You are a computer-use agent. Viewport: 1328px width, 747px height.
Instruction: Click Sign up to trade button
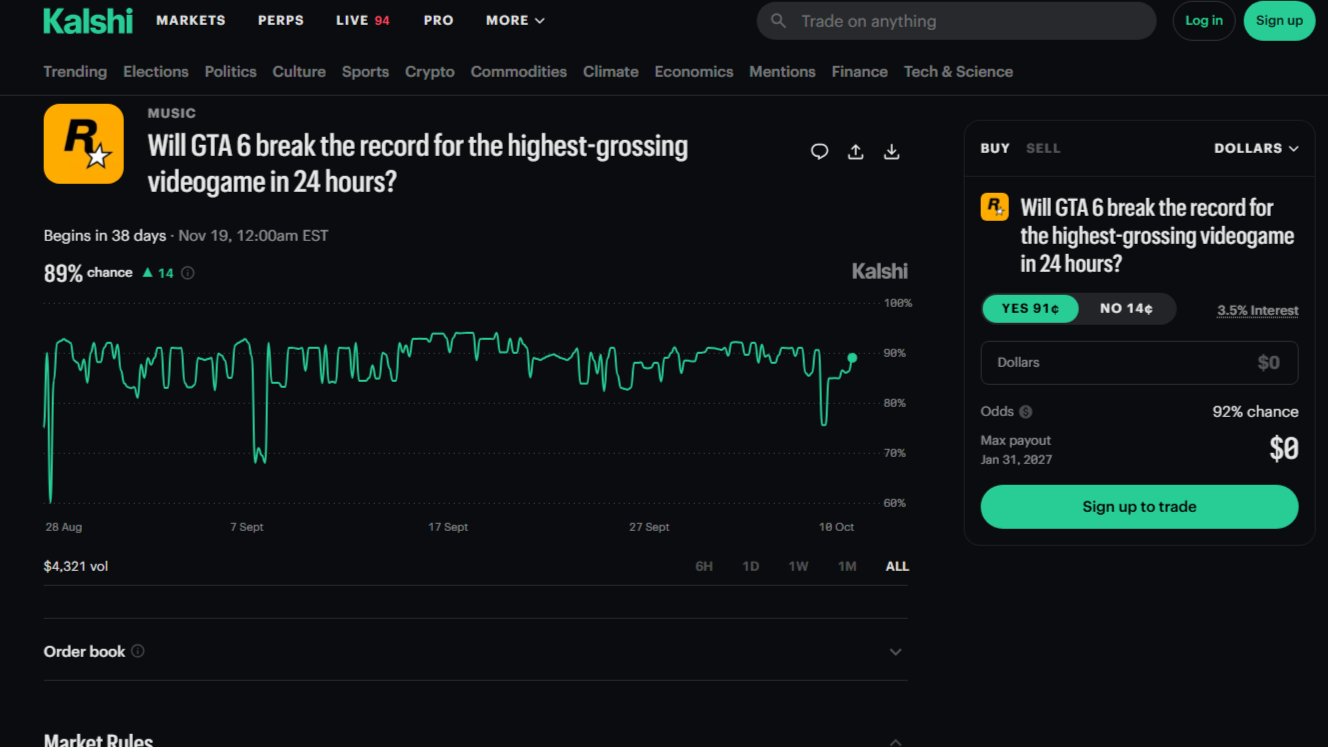tap(1139, 507)
